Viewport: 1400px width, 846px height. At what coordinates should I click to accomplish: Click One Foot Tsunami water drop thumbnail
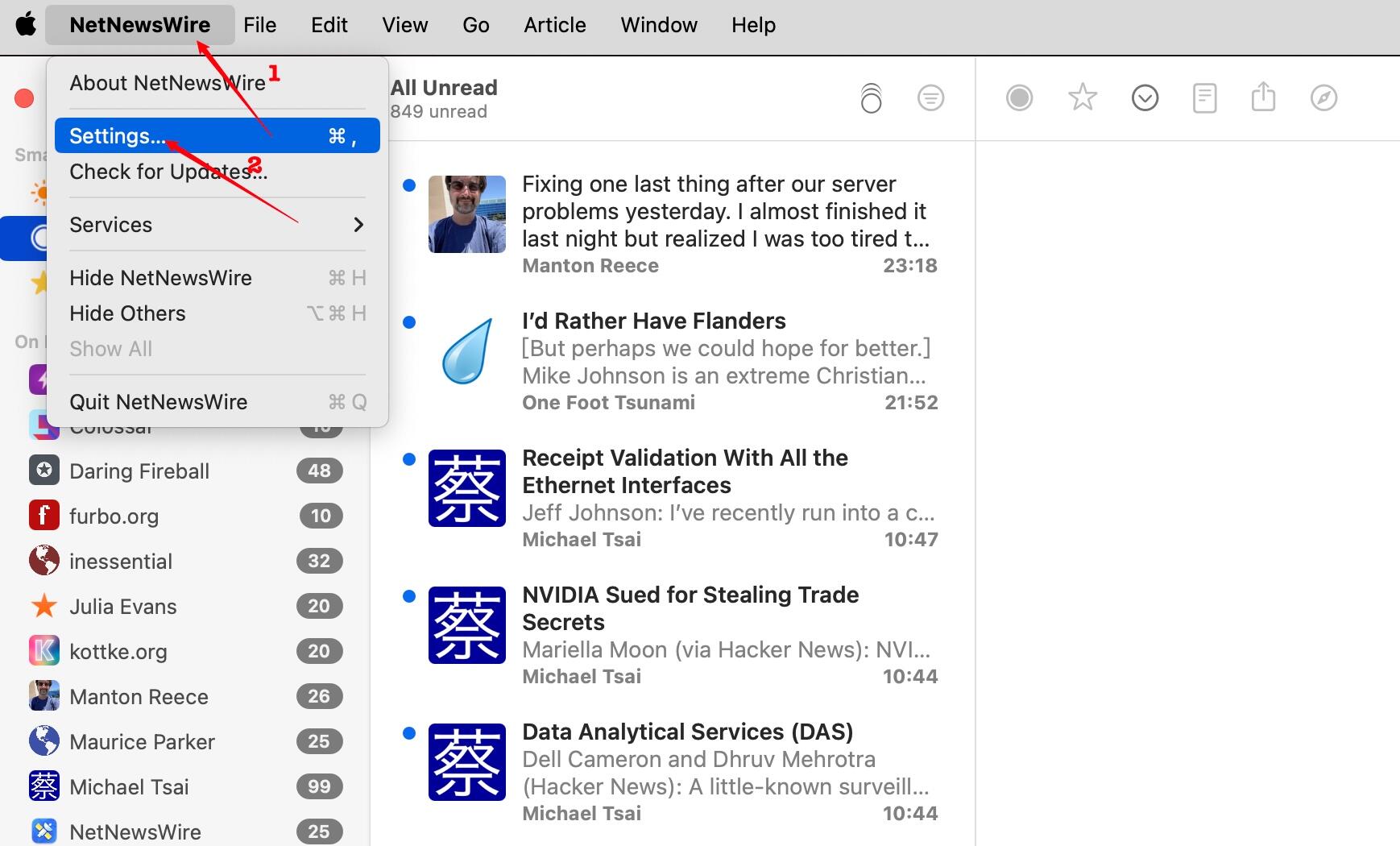click(x=466, y=351)
